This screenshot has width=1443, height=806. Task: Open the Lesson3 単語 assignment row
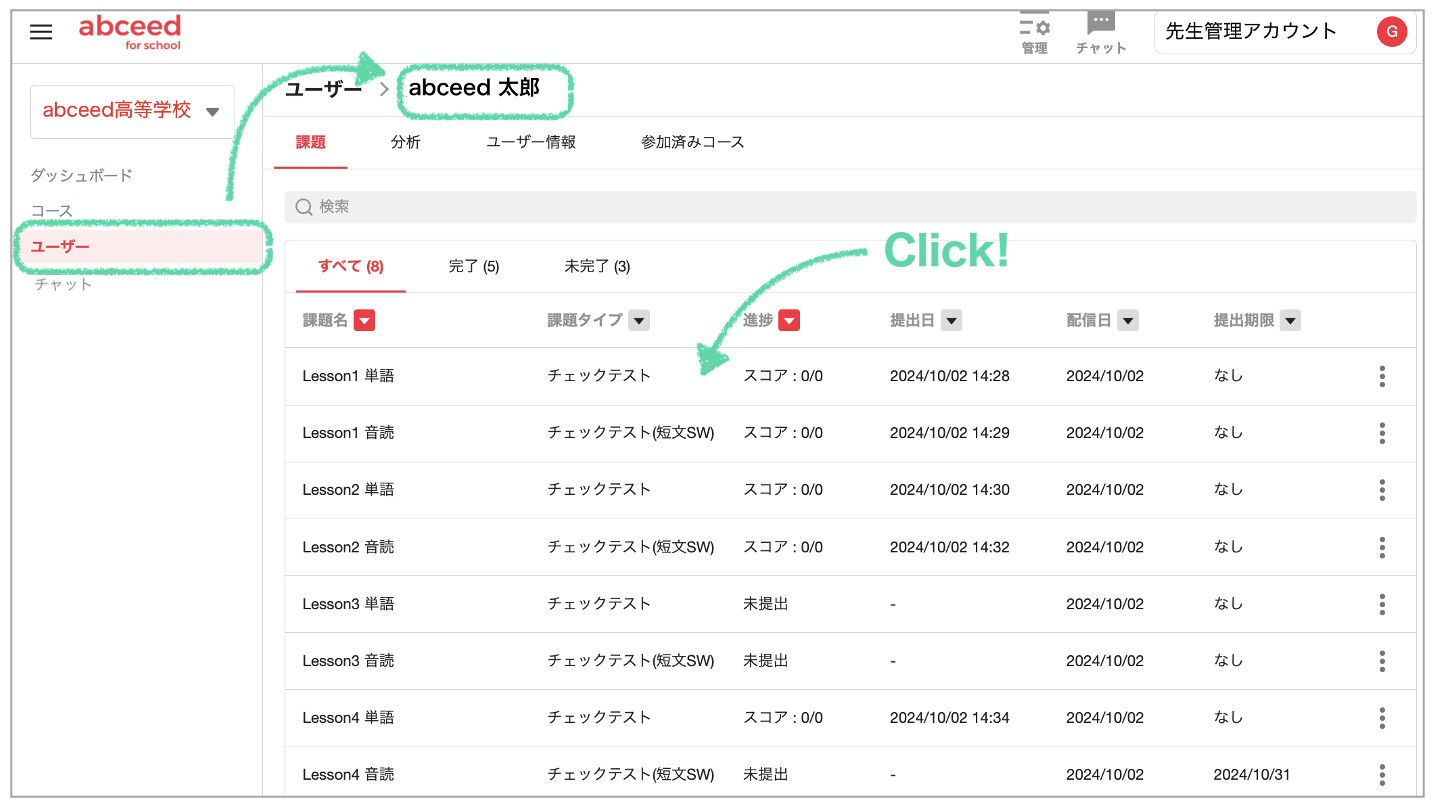[850, 604]
